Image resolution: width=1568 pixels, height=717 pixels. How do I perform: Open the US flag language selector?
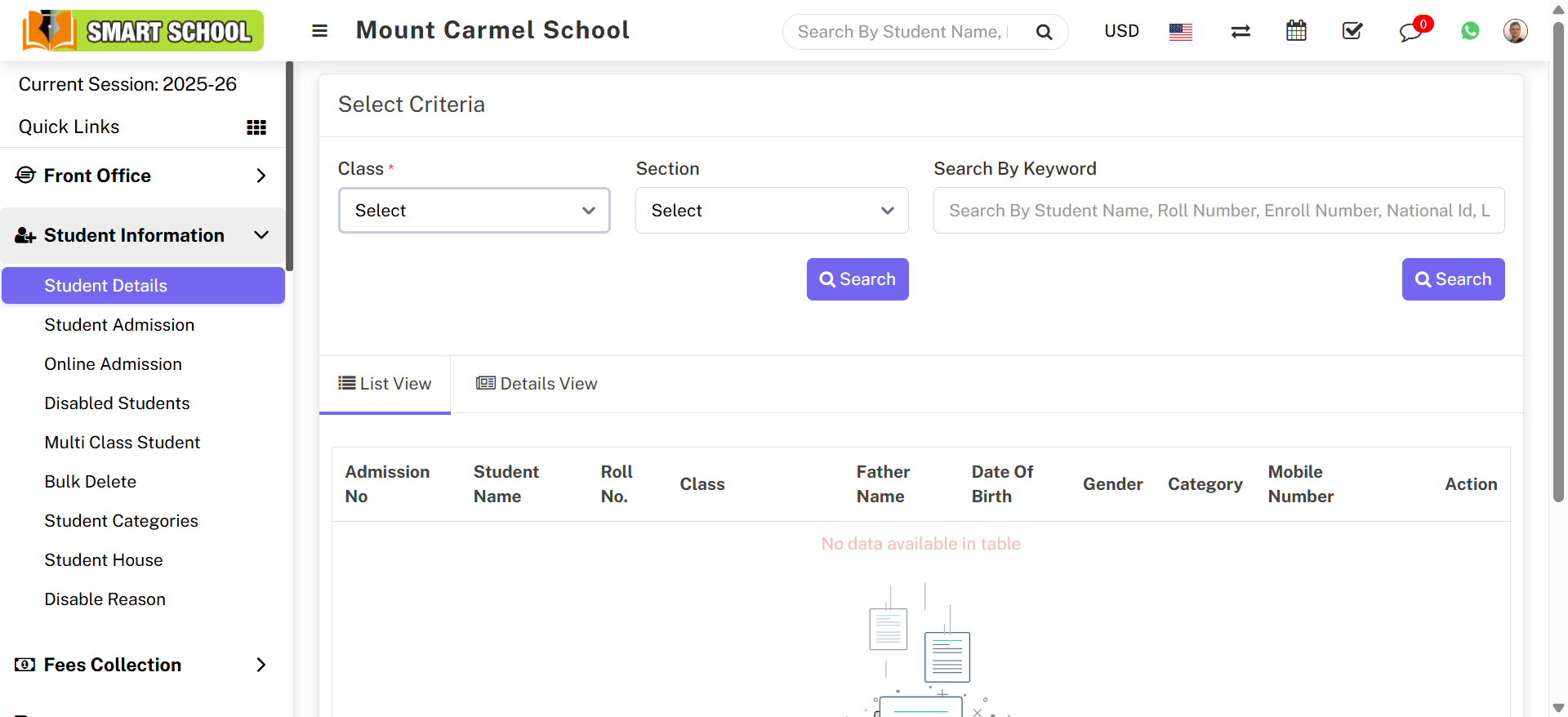[1180, 32]
